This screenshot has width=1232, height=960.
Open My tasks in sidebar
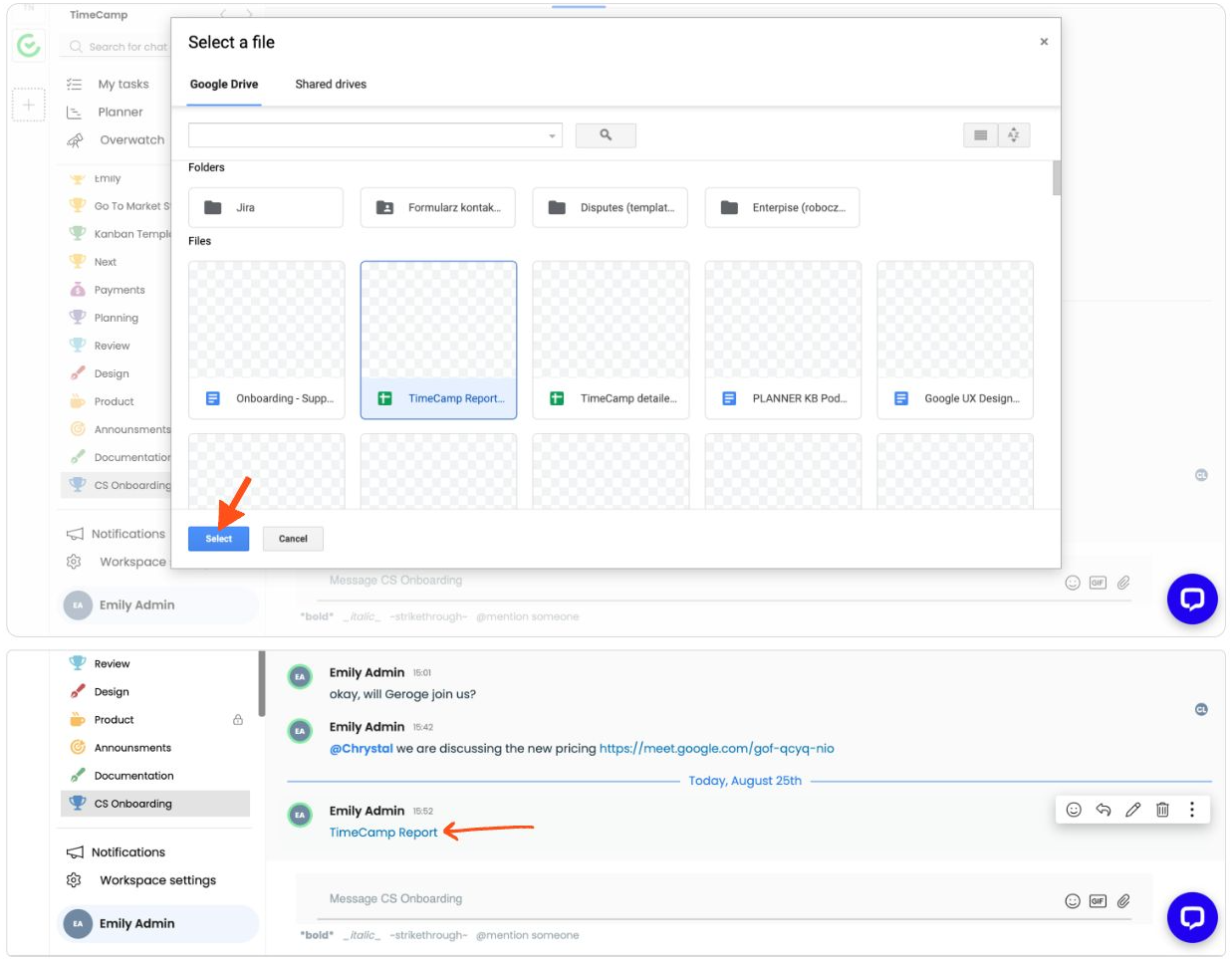pyautogui.click(x=123, y=84)
